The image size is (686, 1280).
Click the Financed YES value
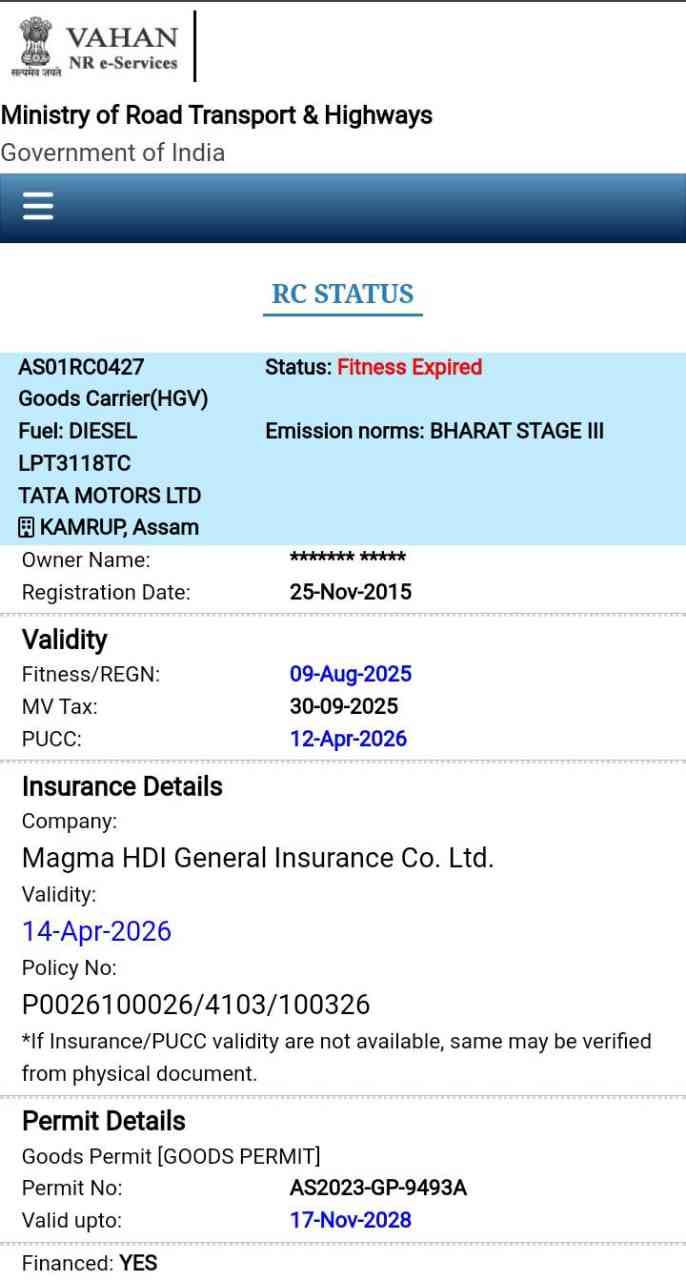tap(138, 1263)
